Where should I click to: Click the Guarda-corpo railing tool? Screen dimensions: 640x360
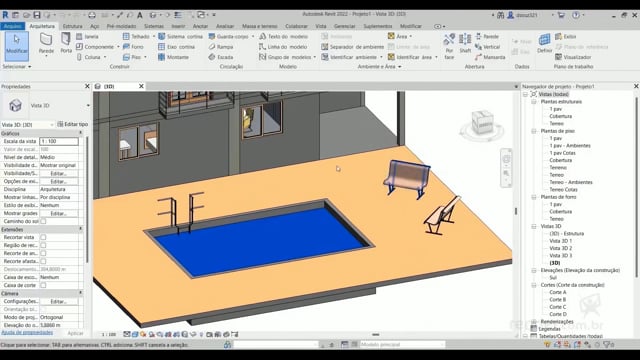click(229, 36)
